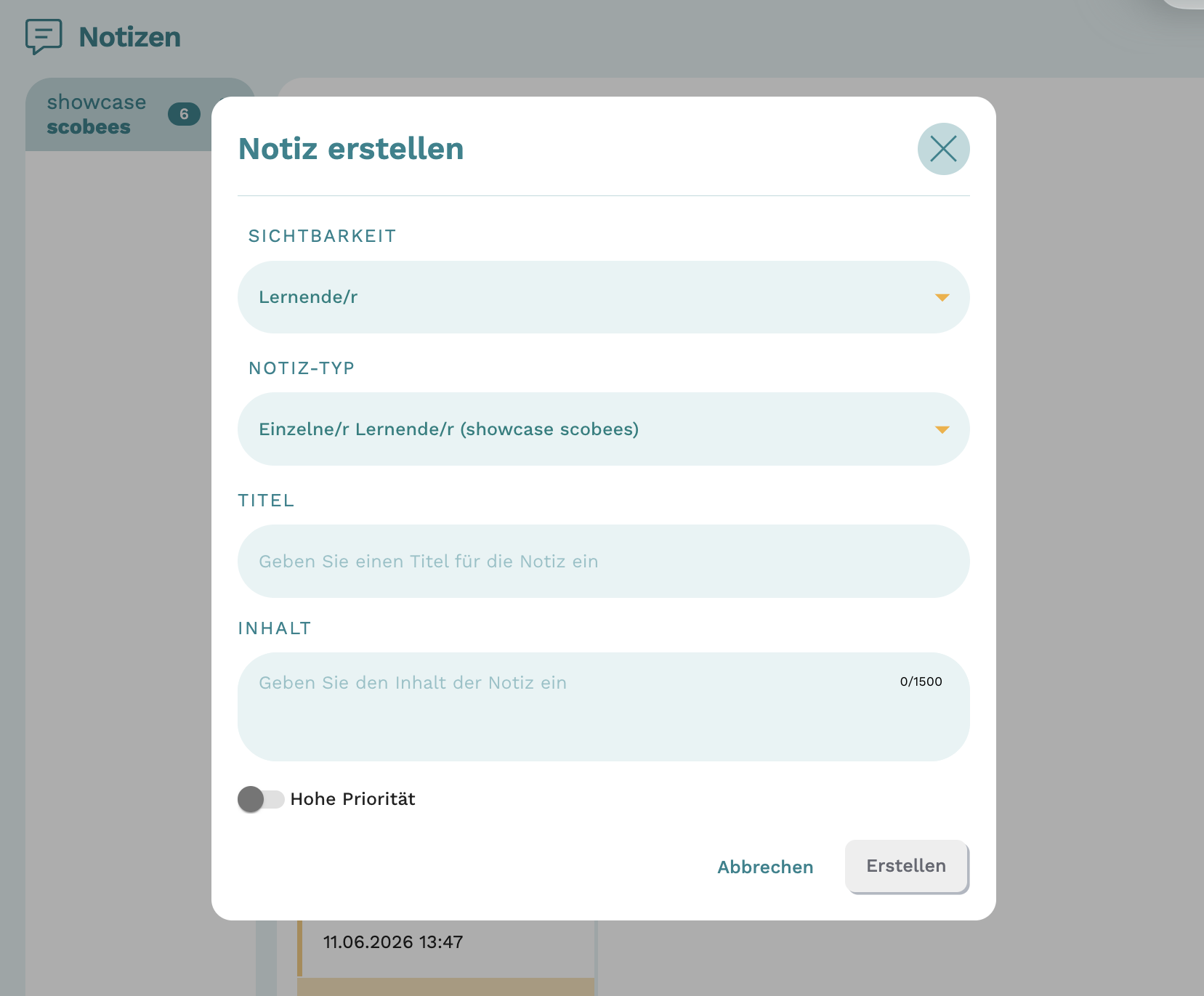Screen dimensions: 1204x996
Task: Click the Notizen speech bubble icon
Action: click(44, 36)
